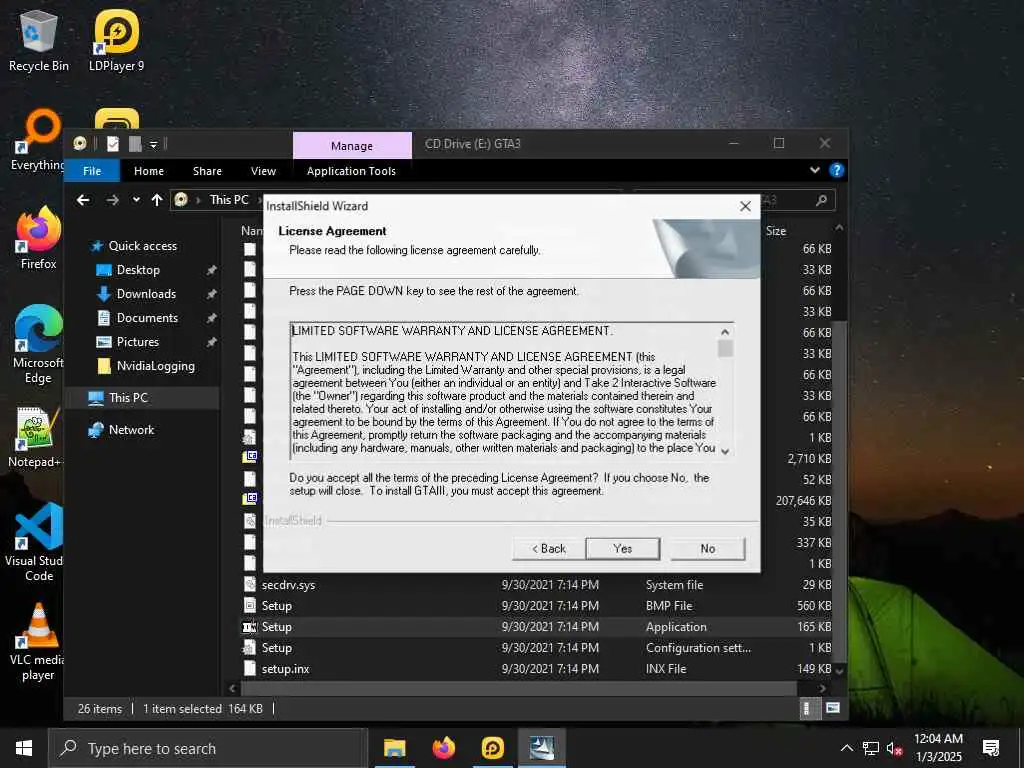Open Downloads in navigation pane
The width and height of the screenshot is (1024, 768).
click(146, 294)
